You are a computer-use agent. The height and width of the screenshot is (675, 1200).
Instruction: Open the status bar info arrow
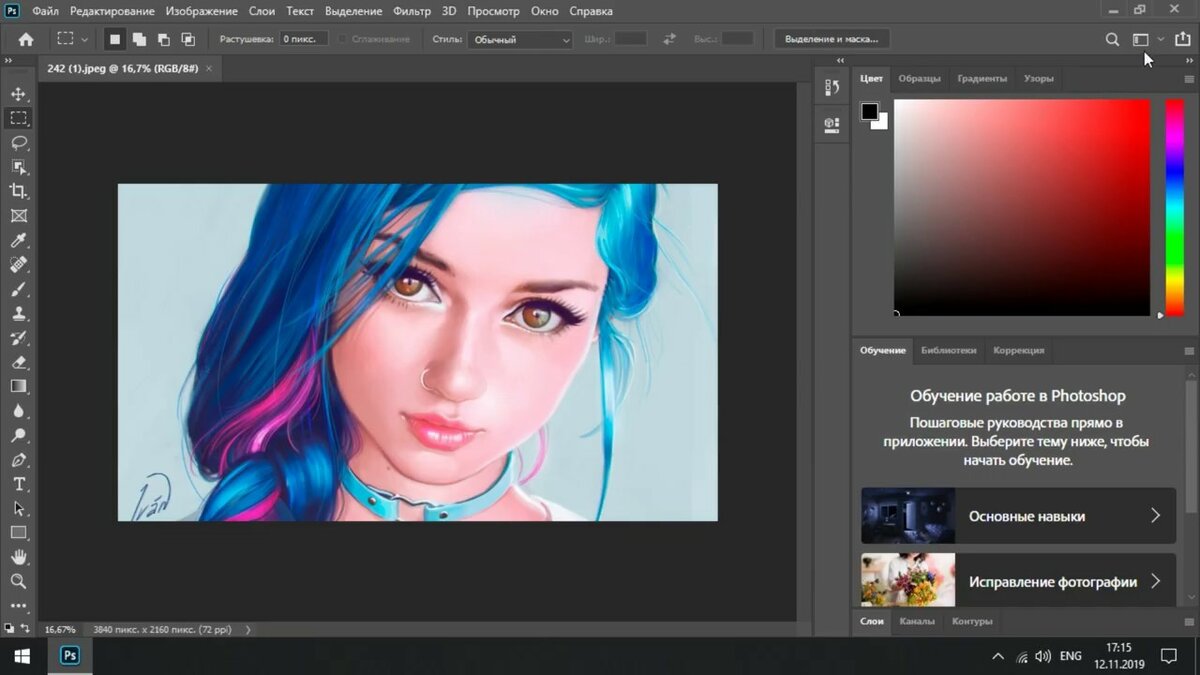(248, 630)
